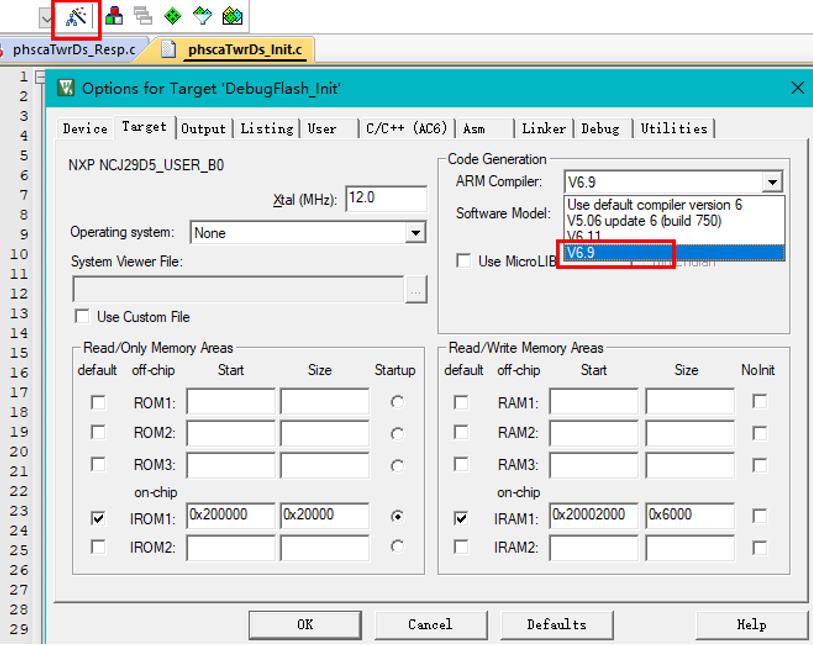Open Manage Run-Time Environment green diamond icon
This screenshot has height=645, width=813.
coord(173,16)
